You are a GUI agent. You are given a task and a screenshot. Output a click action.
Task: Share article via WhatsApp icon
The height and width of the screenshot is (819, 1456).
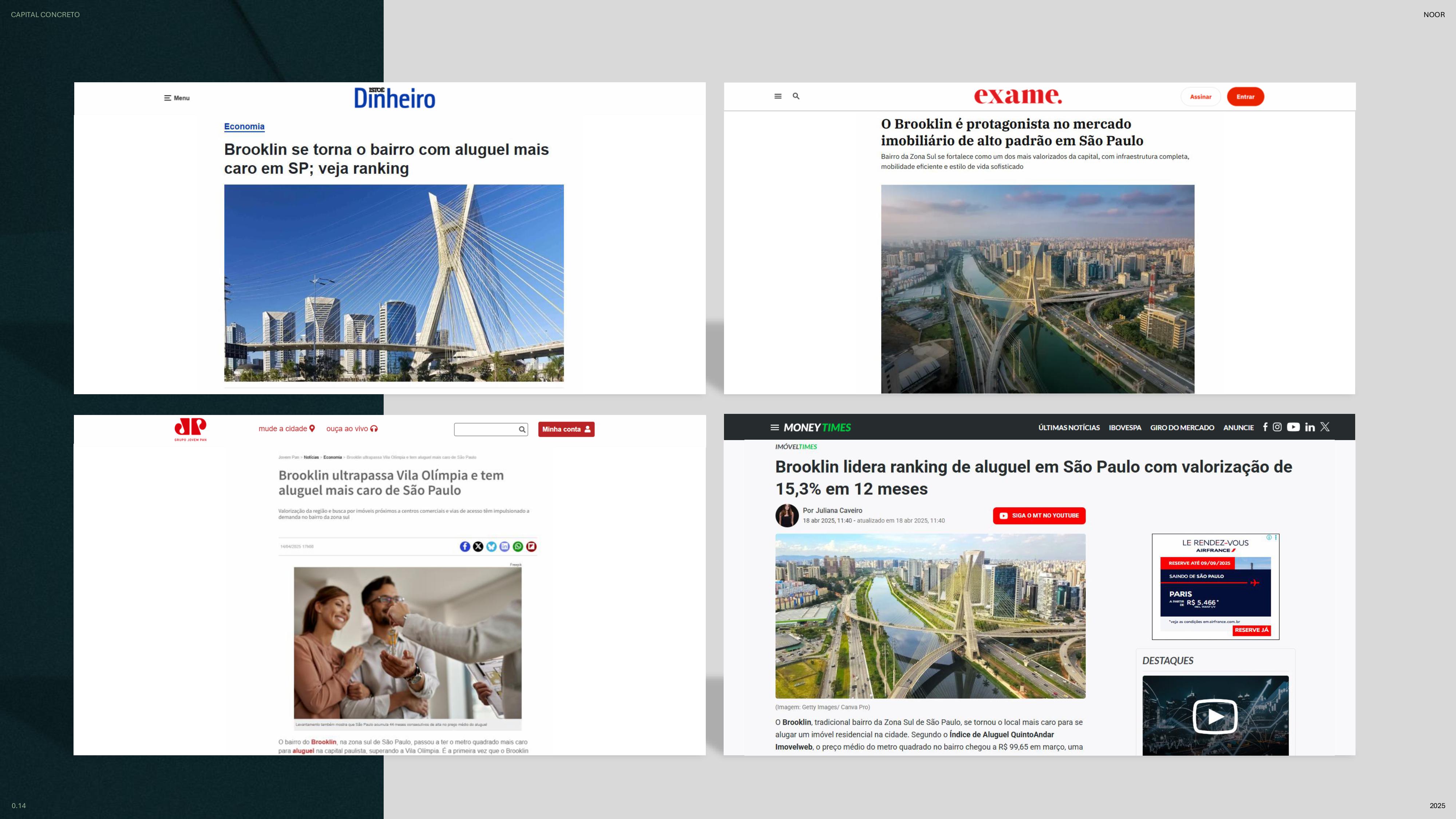click(518, 547)
